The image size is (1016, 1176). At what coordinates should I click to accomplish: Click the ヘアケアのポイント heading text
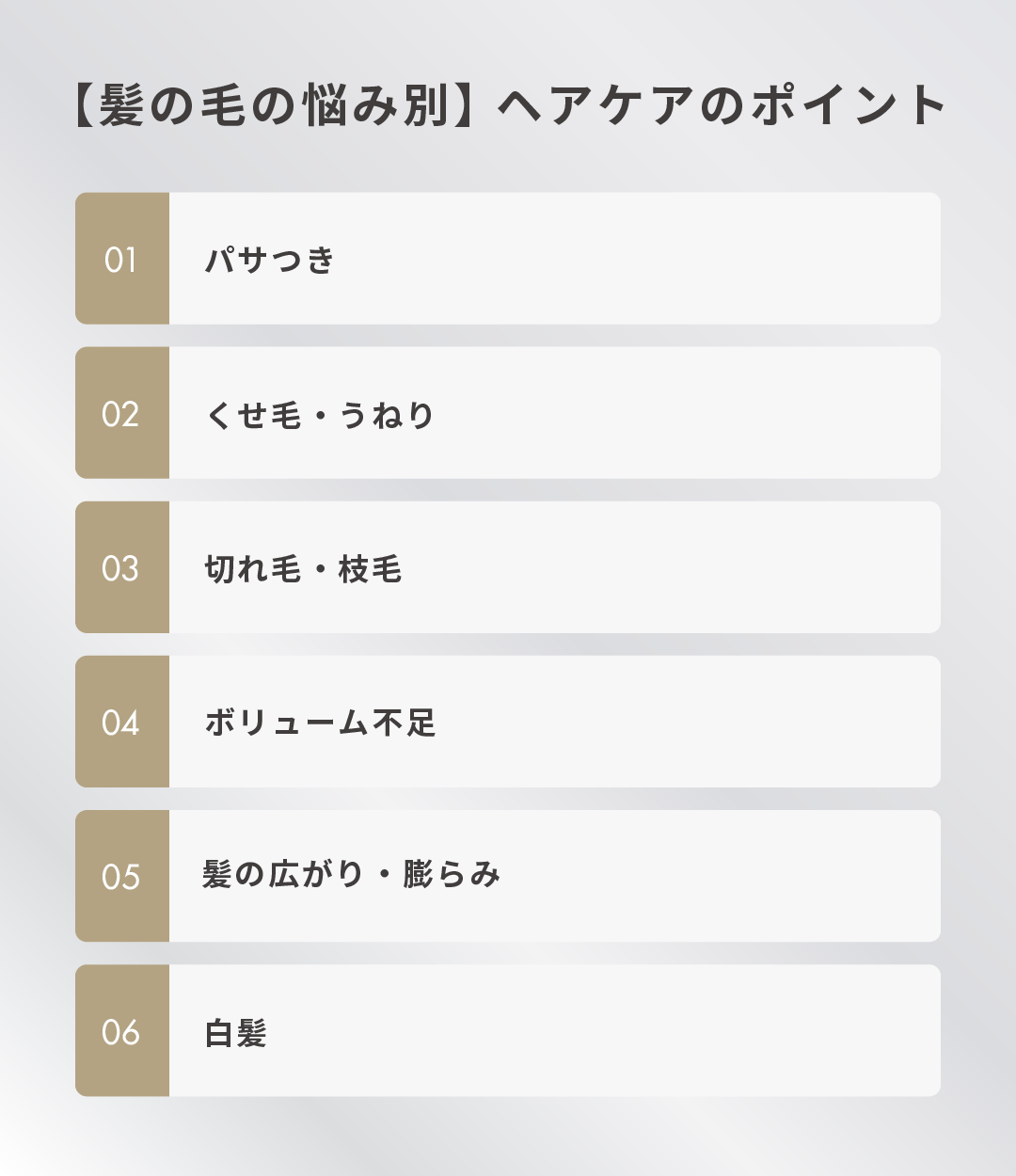[721, 104]
